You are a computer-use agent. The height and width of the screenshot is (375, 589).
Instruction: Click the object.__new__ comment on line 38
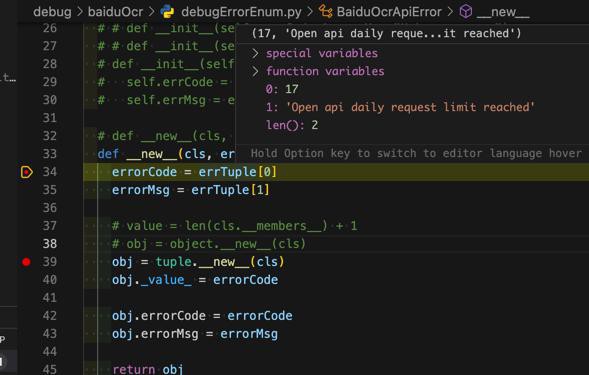pos(209,244)
